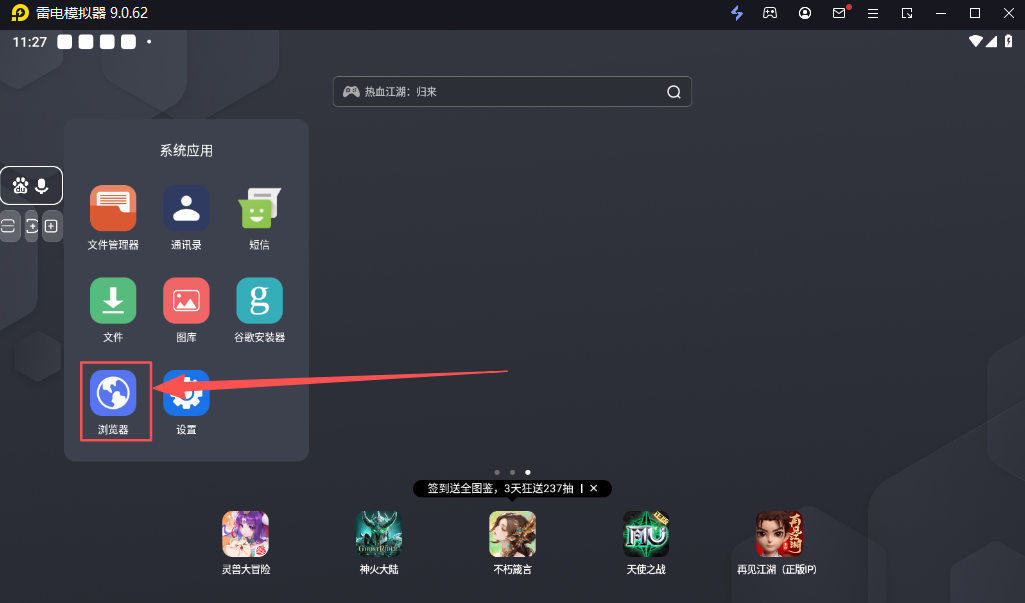The width and height of the screenshot is (1025, 603).
Task: Launch the 谷歌安装器 Google installer
Action: [259, 301]
